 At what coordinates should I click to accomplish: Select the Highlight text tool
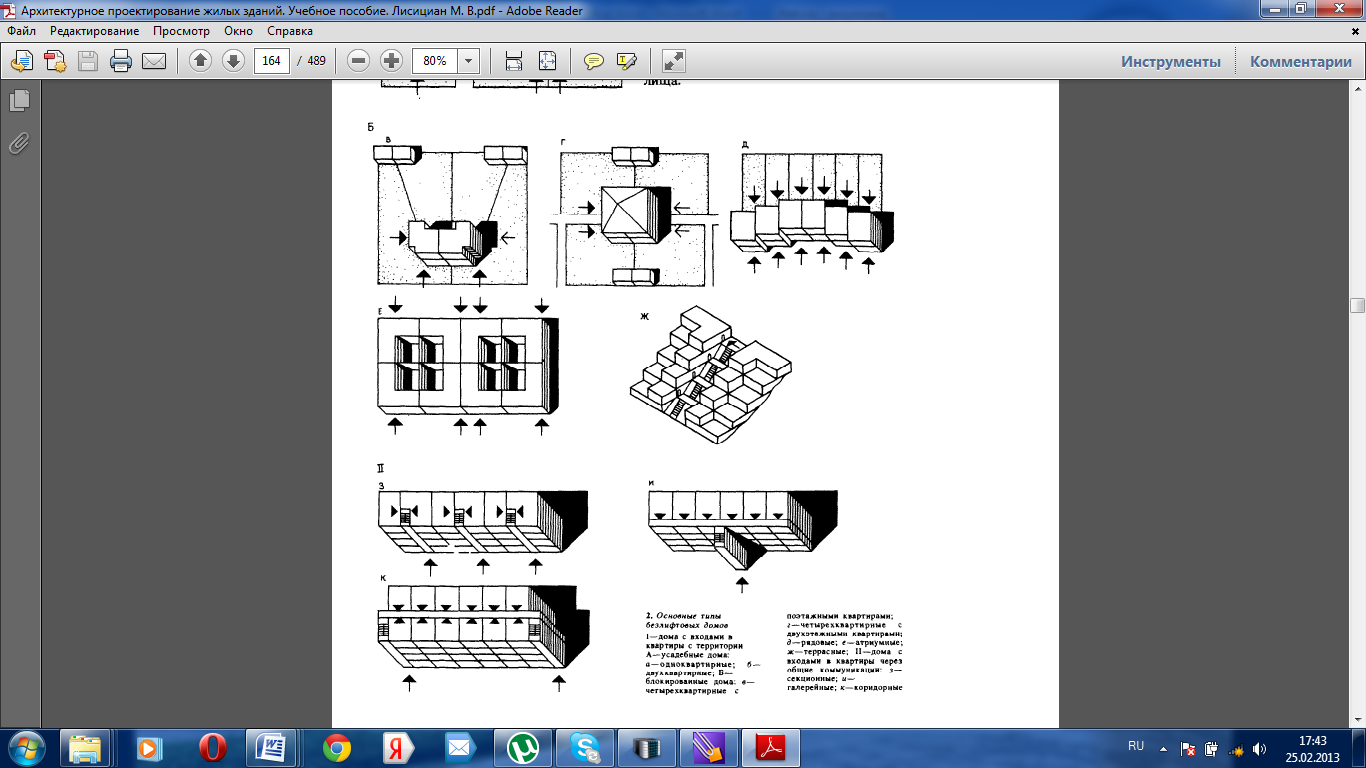(627, 61)
